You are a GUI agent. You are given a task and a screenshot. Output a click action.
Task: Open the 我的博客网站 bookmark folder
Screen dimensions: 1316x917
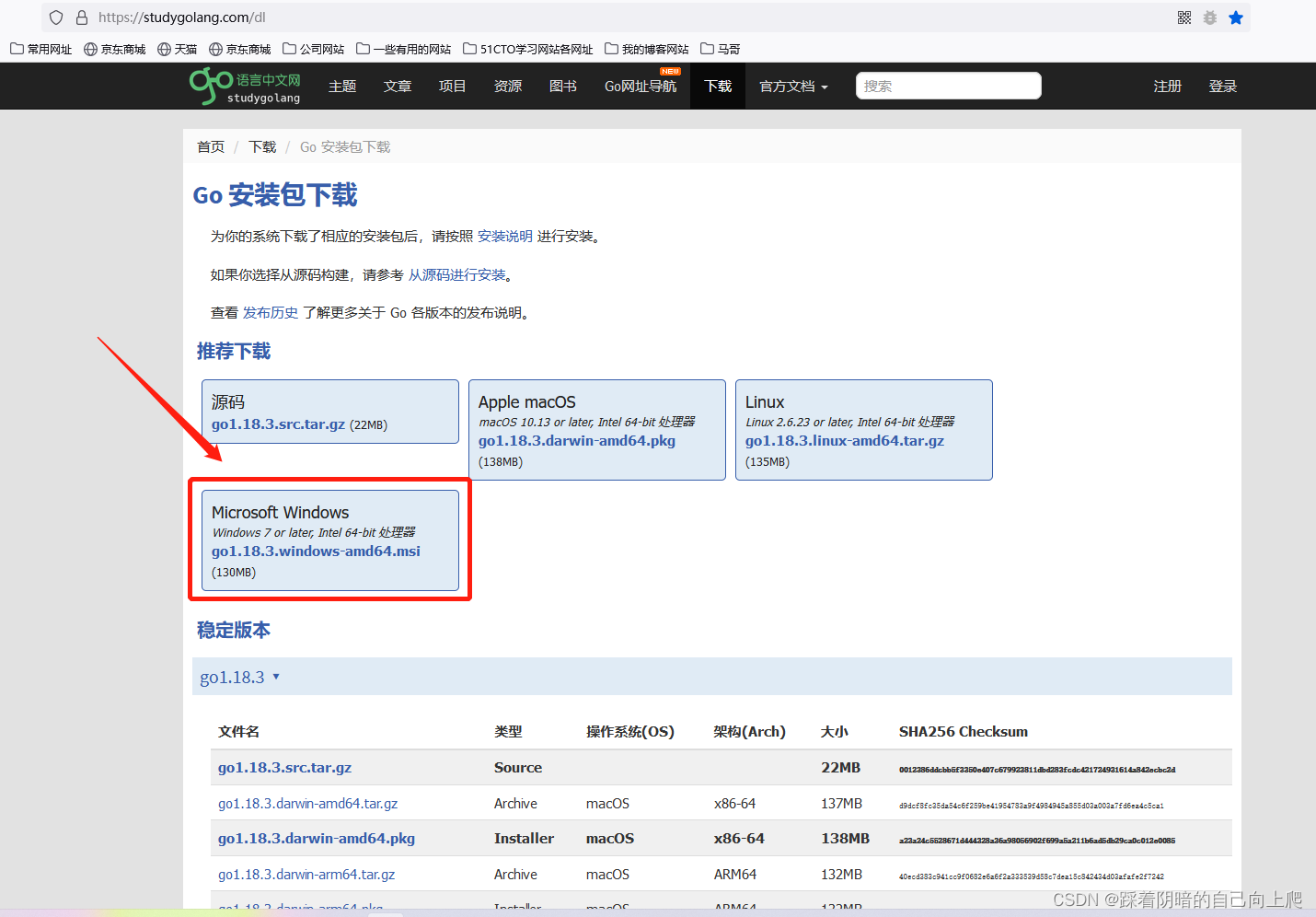[647, 49]
